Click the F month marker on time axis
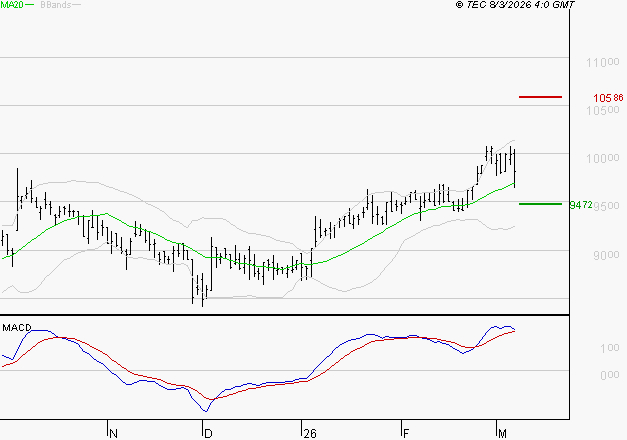Screen dimensions: 627x440 coord(406,434)
